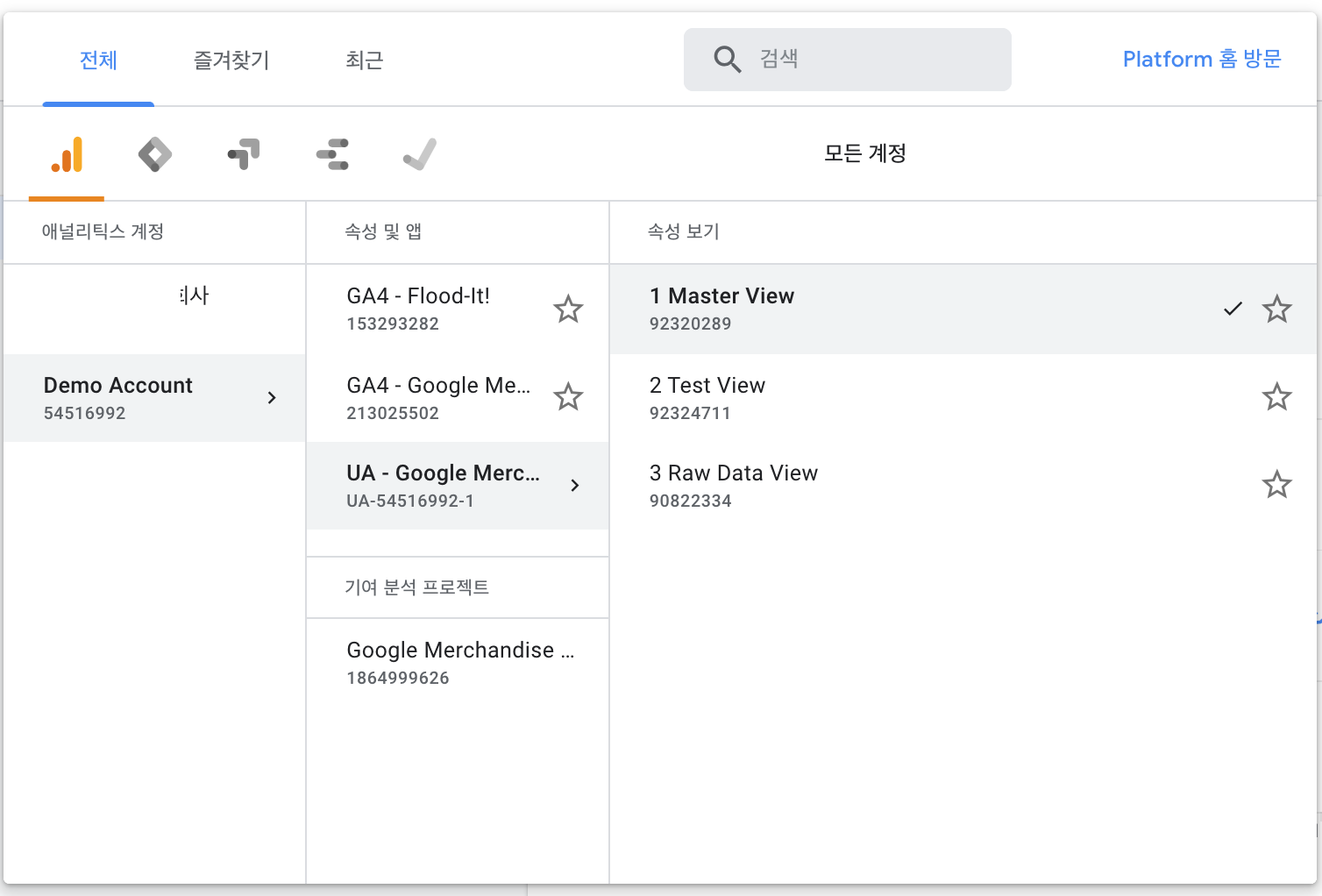The width and height of the screenshot is (1322, 896).
Task: Click into the 검색 search field
Action: tap(848, 60)
